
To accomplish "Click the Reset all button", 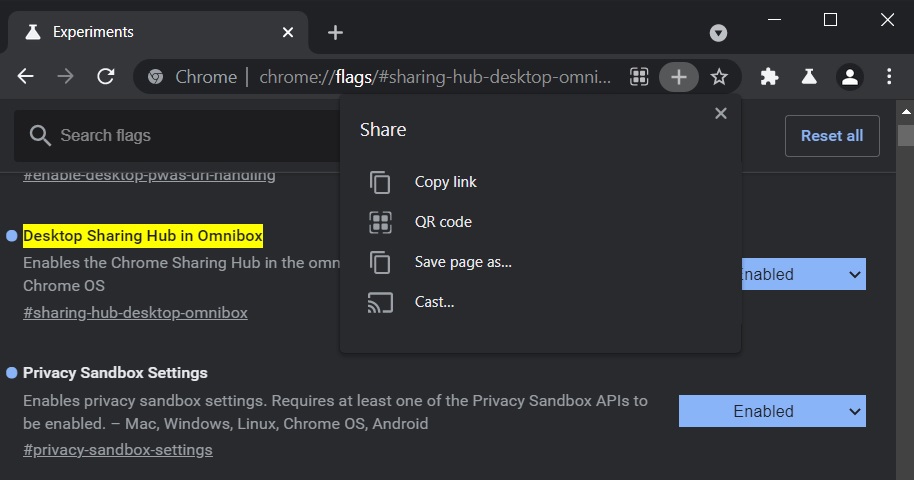I will pyautogui.click(x=832, y=136).
